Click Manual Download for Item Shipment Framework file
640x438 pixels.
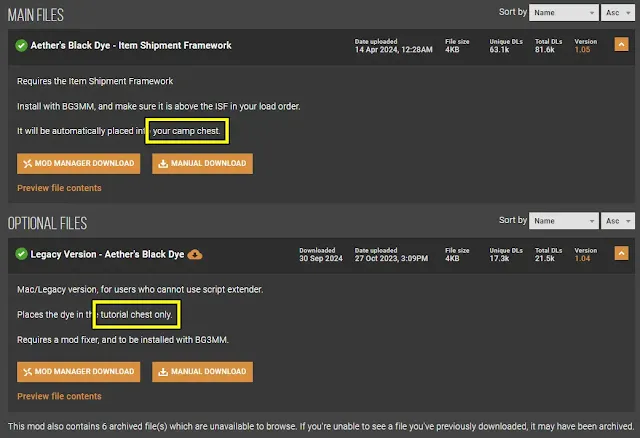[x=202, y=163]
